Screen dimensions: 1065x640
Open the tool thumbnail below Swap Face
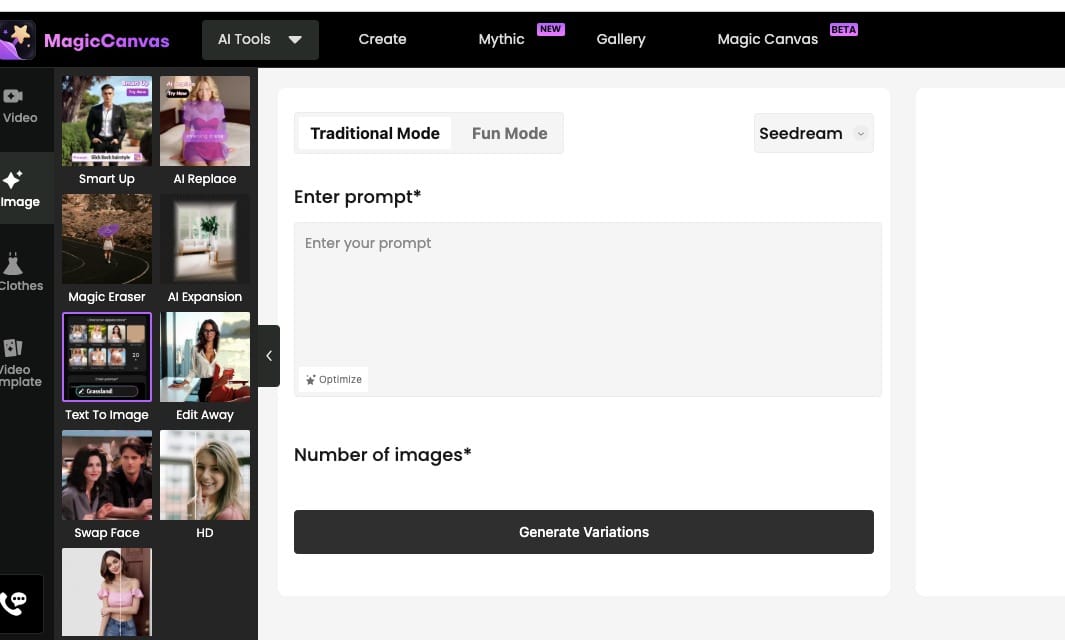coord(107,592)
